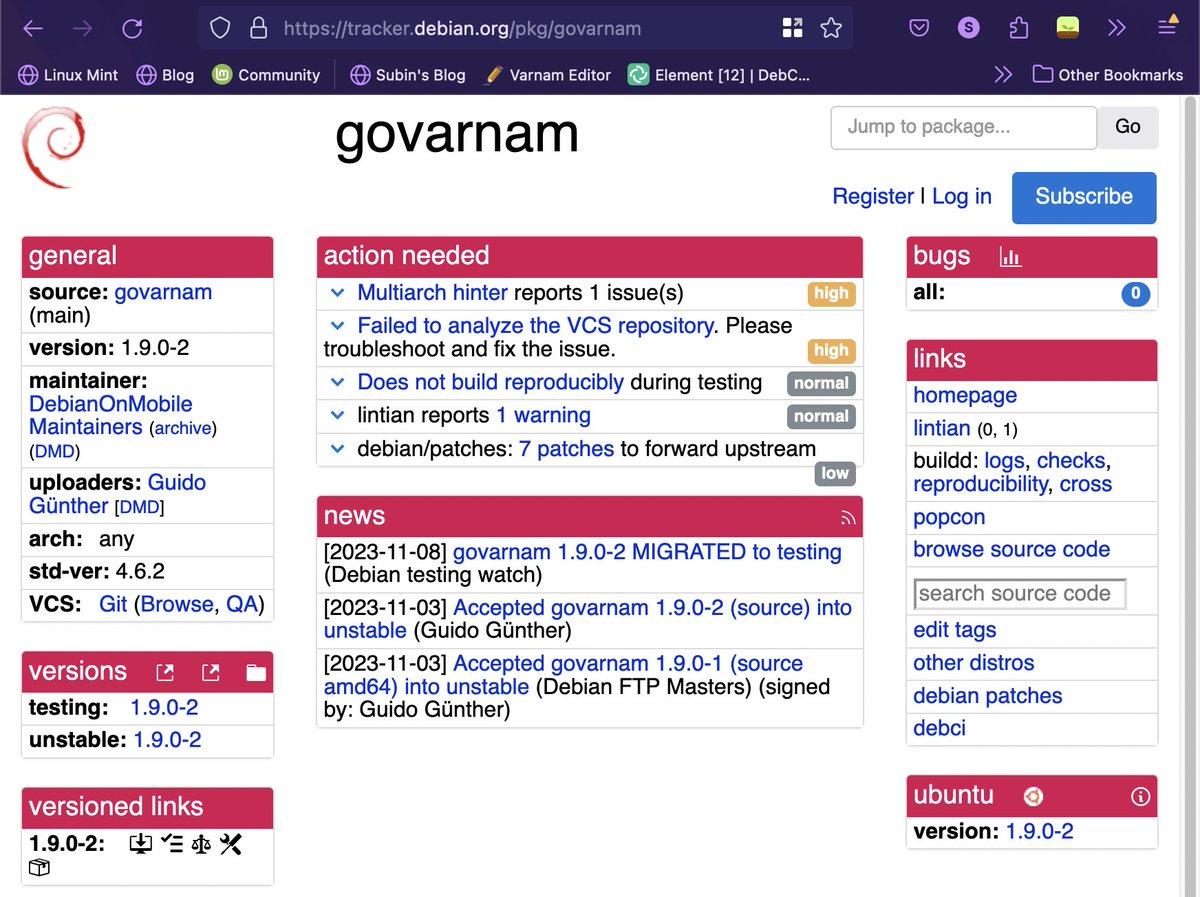
Task: Click the padlock site security icon
Action: [x=259, y=28]
